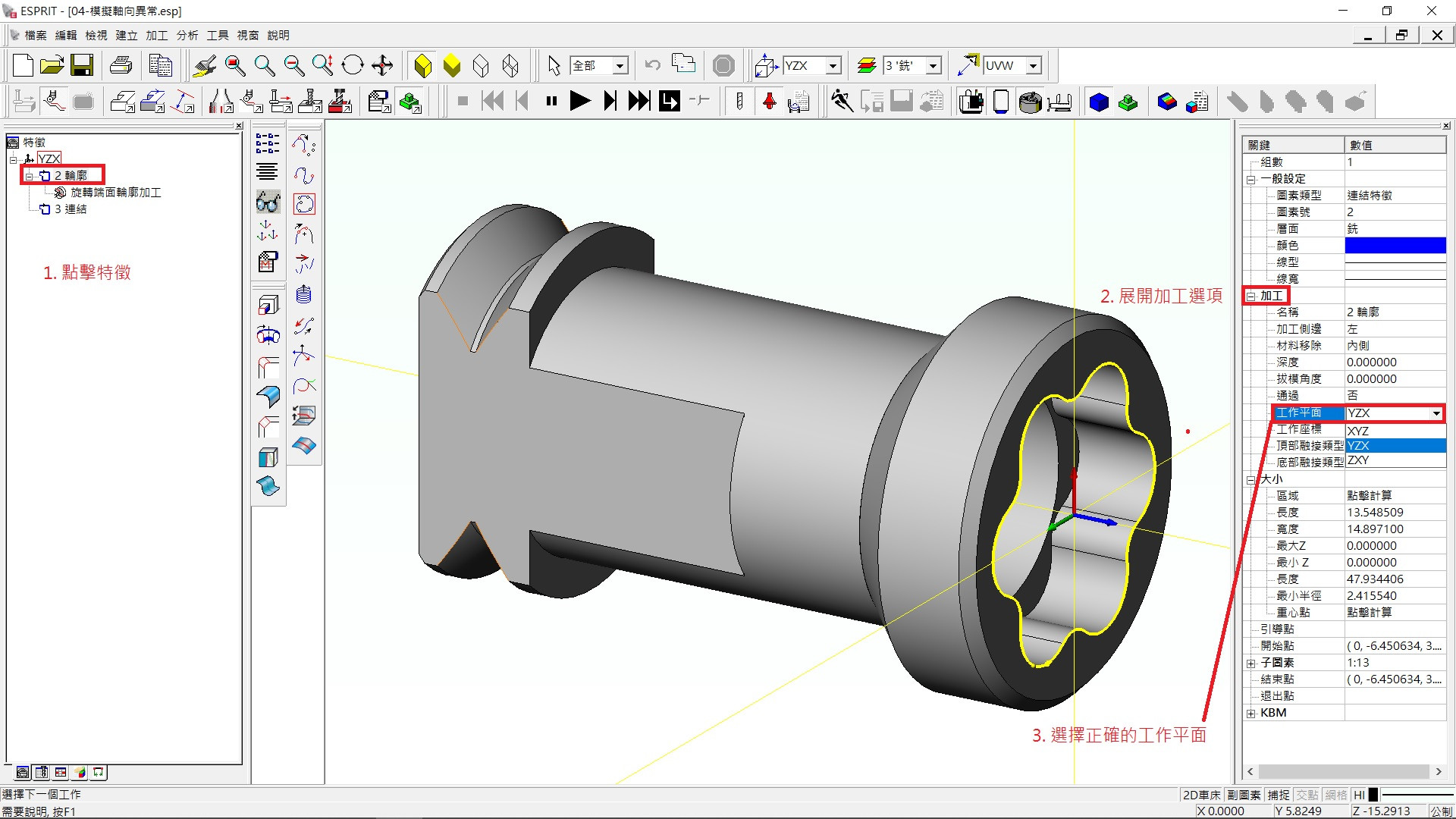Select the circle drawing tool icon

304,204
